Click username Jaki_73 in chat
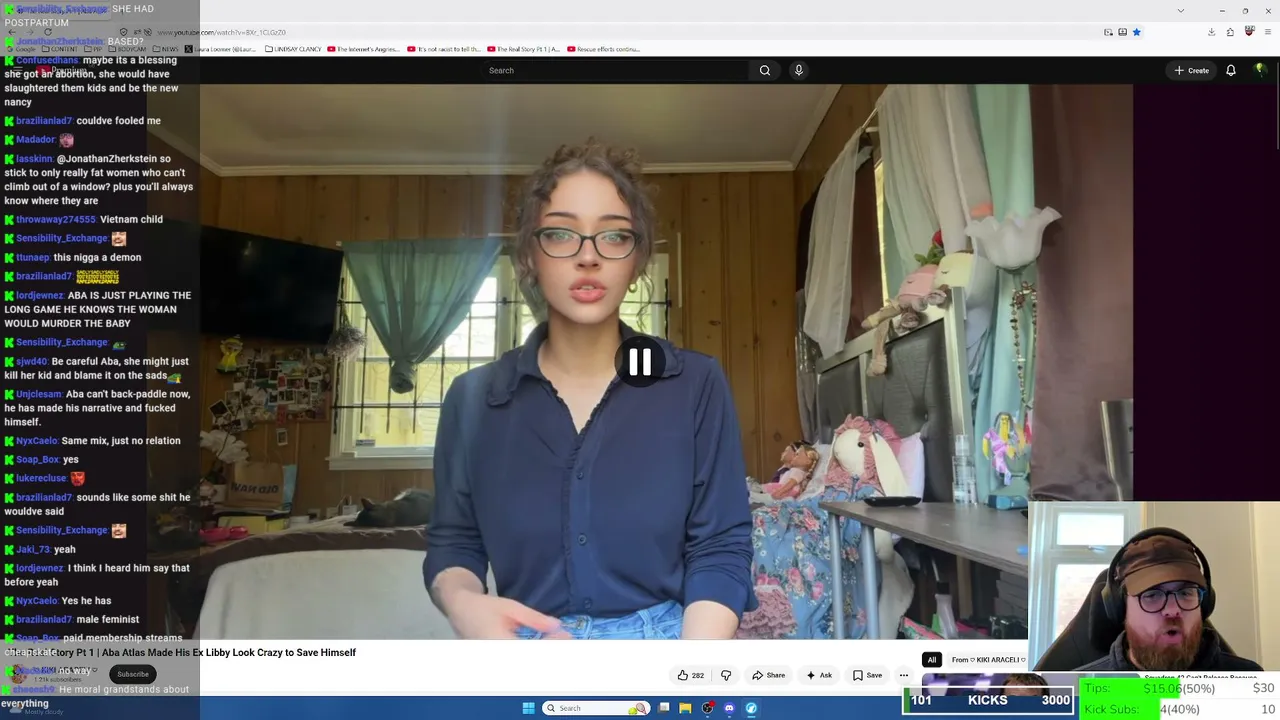This screenshot has height=720, width=1280. (33, 550)
